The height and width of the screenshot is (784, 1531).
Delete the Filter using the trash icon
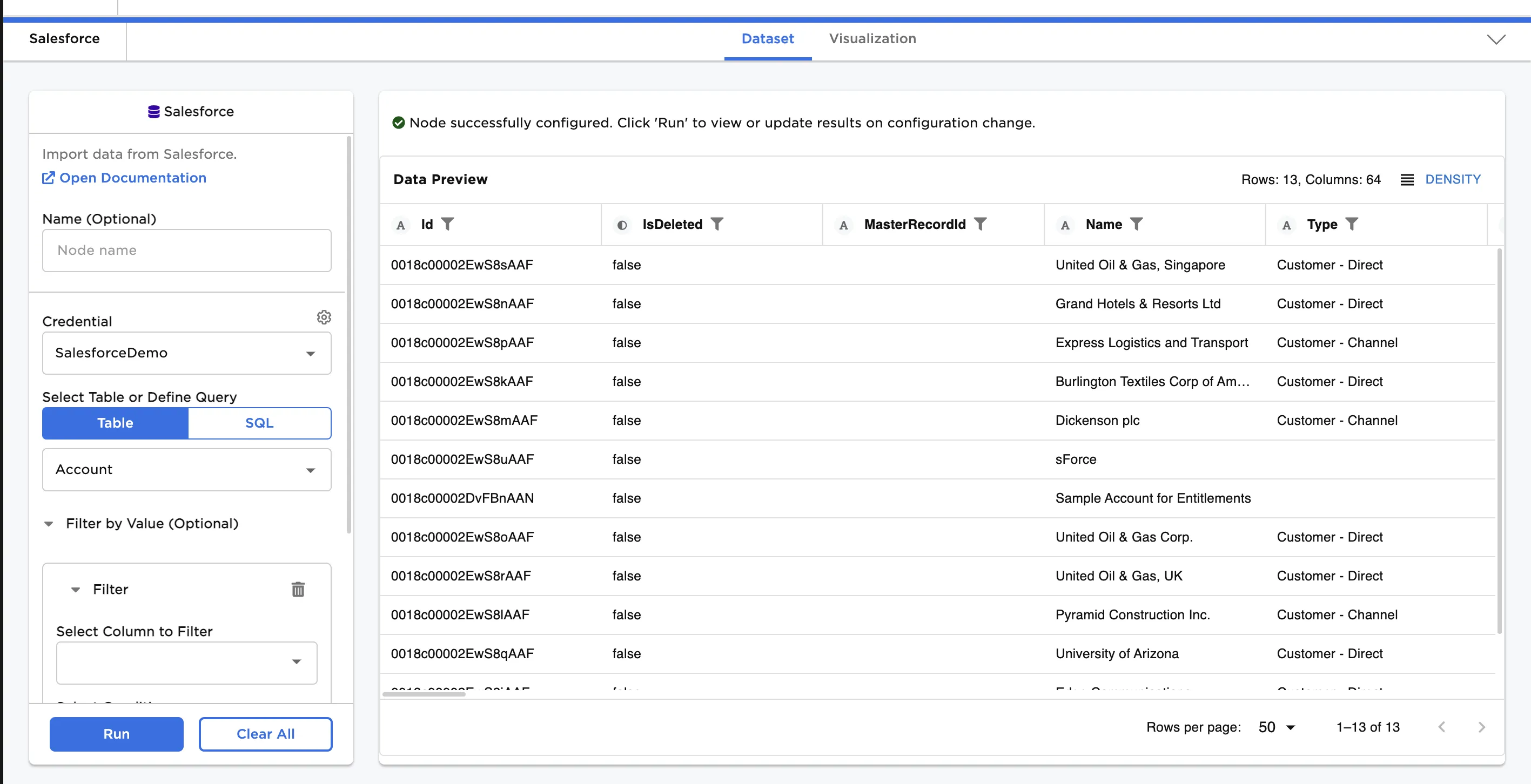coord(298,590)
